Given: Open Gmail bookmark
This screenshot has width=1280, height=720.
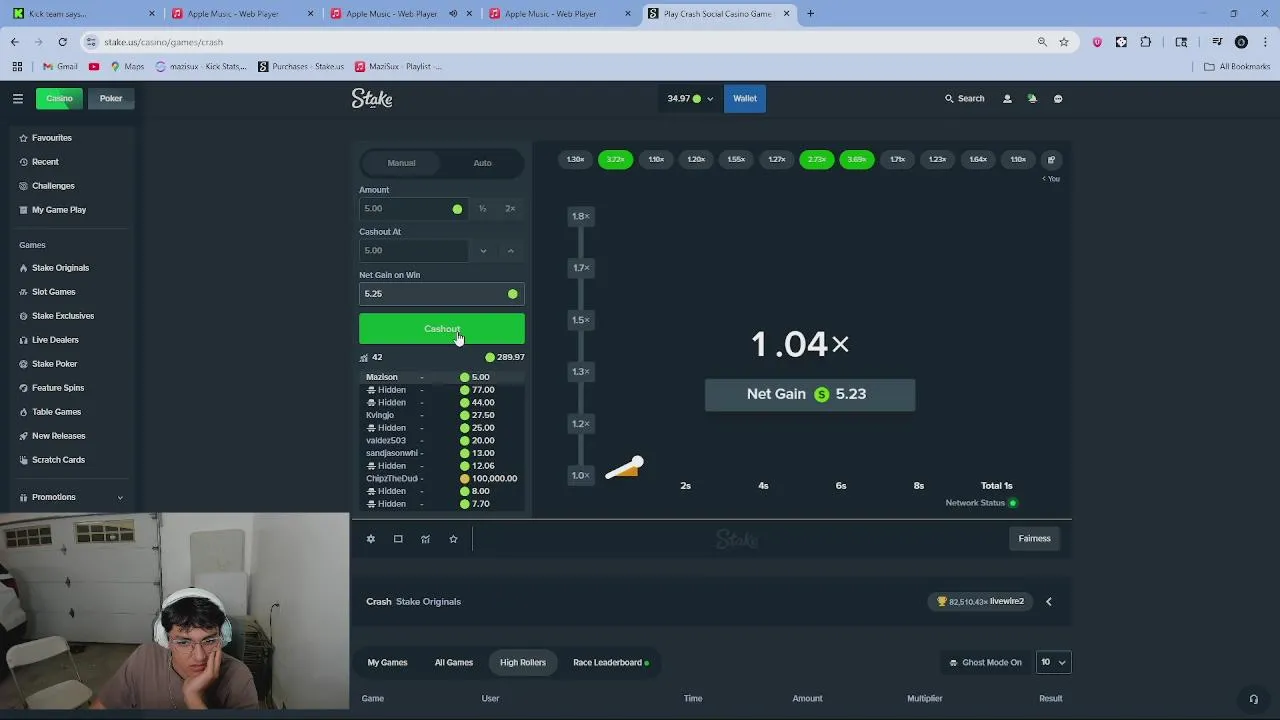Looking at the screenshot, I should (60, 66).
